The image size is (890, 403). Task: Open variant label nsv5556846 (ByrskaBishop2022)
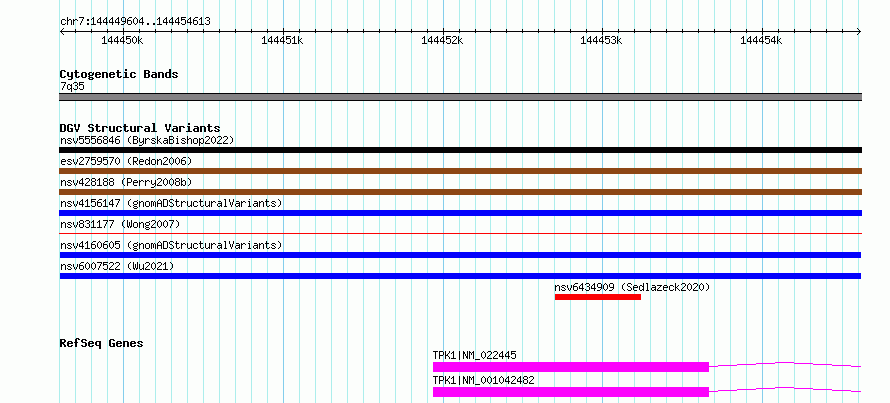(147, 140)
